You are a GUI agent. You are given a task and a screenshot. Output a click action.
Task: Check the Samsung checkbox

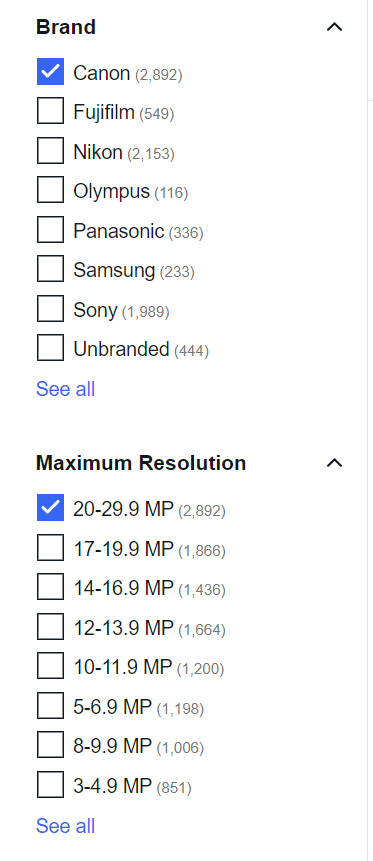click(x=51, y=269)
